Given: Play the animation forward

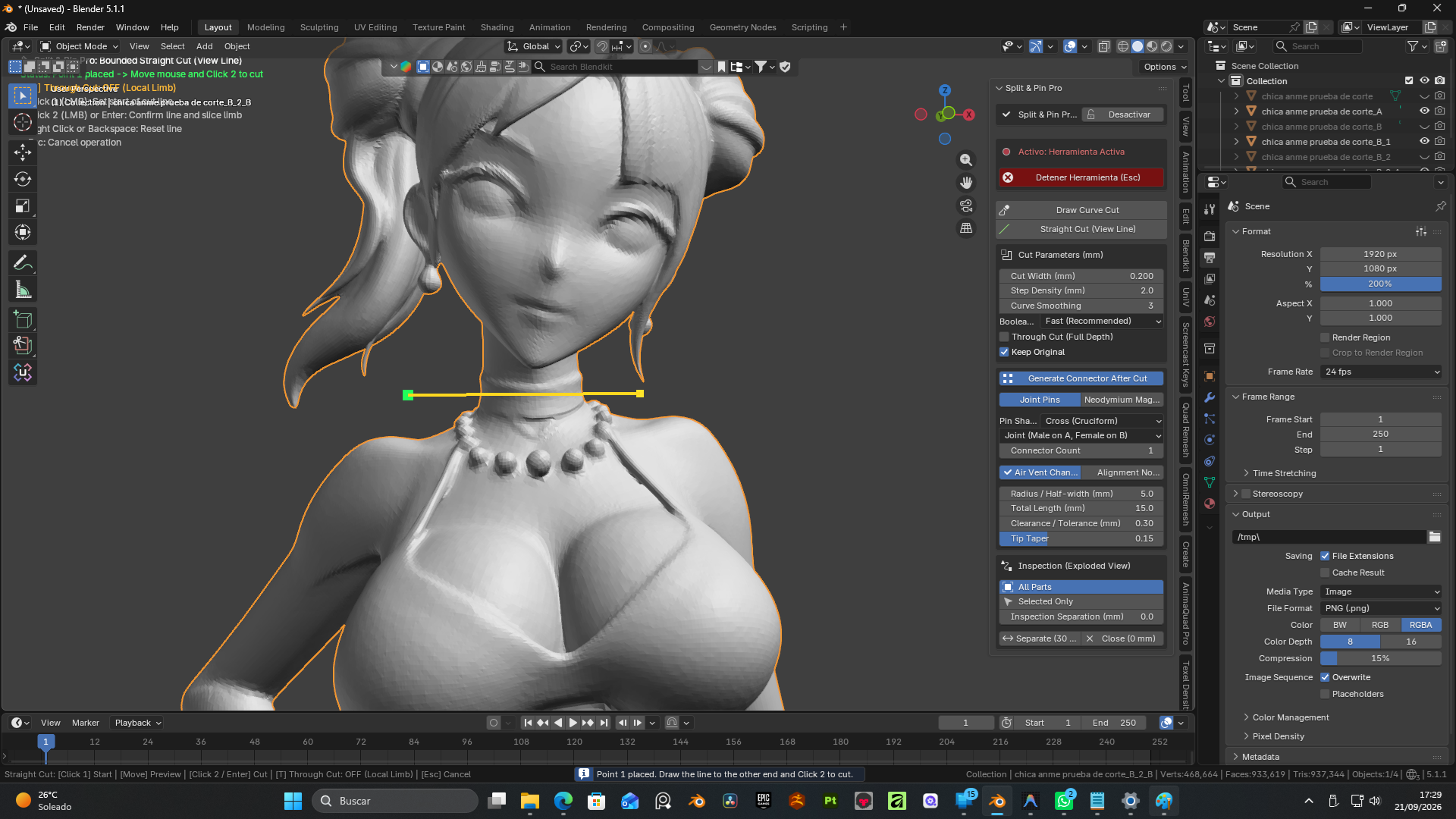Looking at the screenshot, I should tap(573, 723).
